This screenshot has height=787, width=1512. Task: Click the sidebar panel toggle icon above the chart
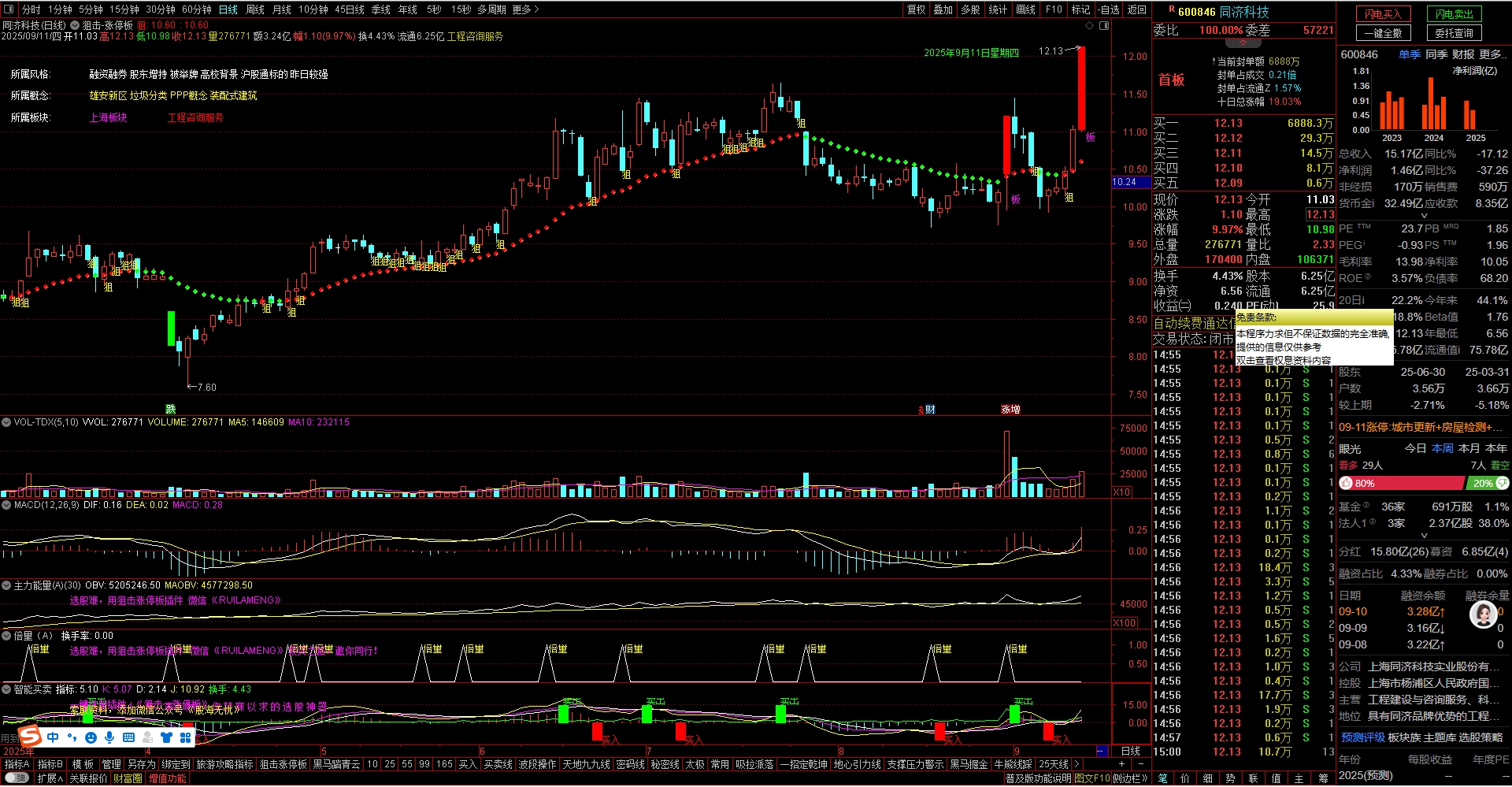coord(1104,26)
